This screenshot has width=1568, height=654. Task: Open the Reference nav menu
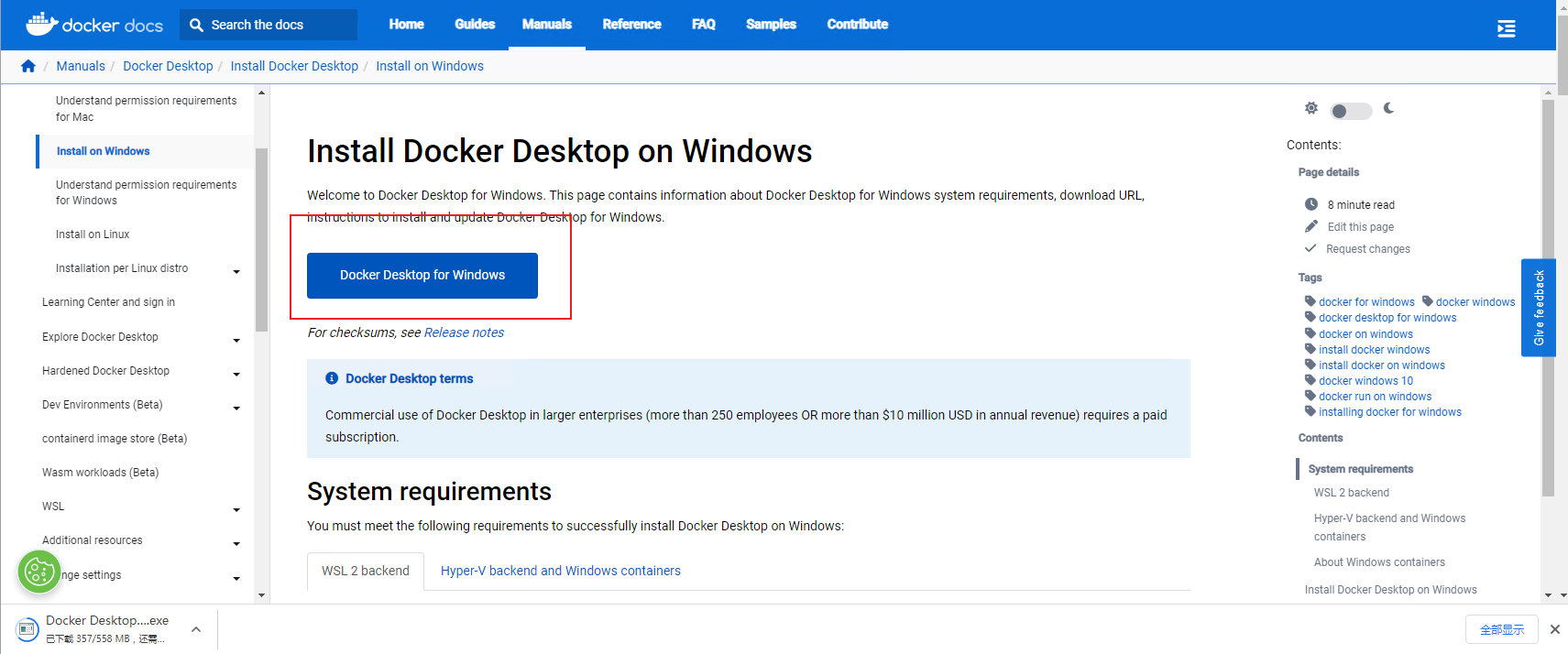pos(631,25)
